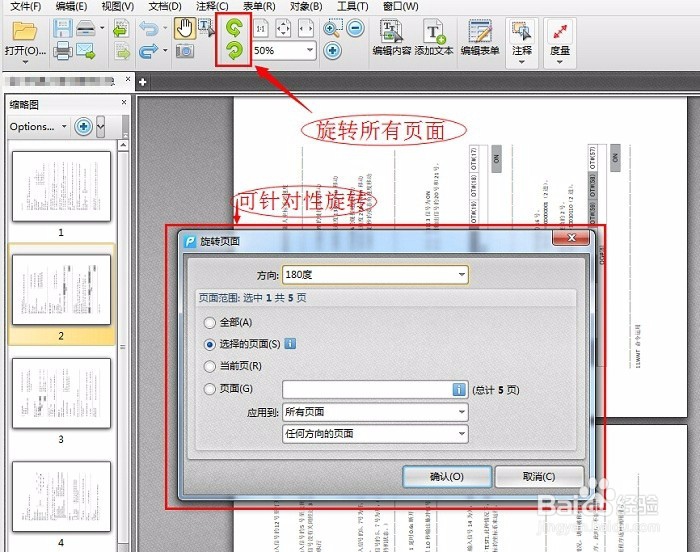Zoom in with the toolbar plus icon
The width and height of the screenshot is (700, 552).
click(x=332, y=50)
